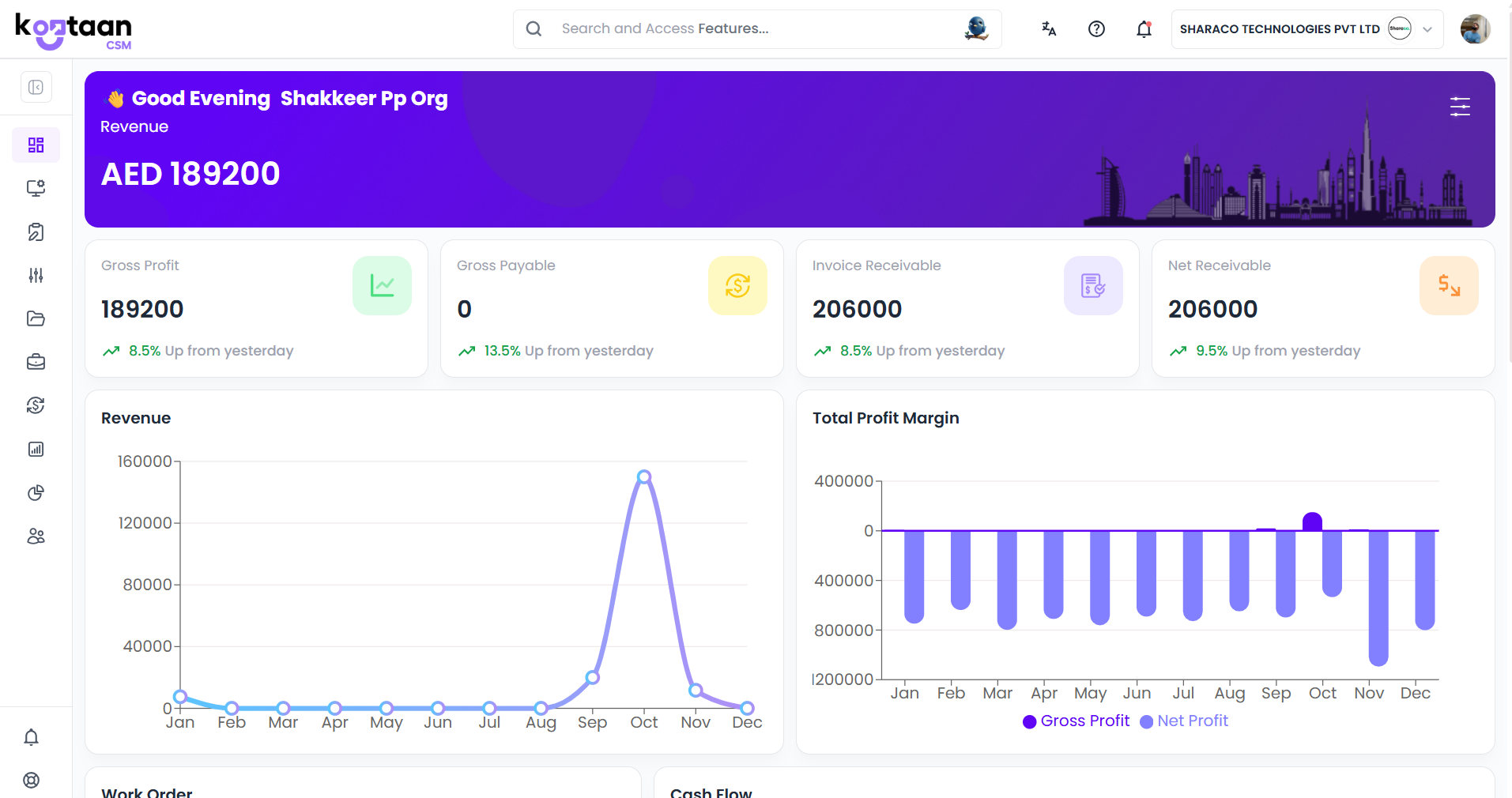Image resolution: width=1512 pixels, height=798 pixels.
Task: Toggle the sidebar collapse button
Action: [36, 87]
